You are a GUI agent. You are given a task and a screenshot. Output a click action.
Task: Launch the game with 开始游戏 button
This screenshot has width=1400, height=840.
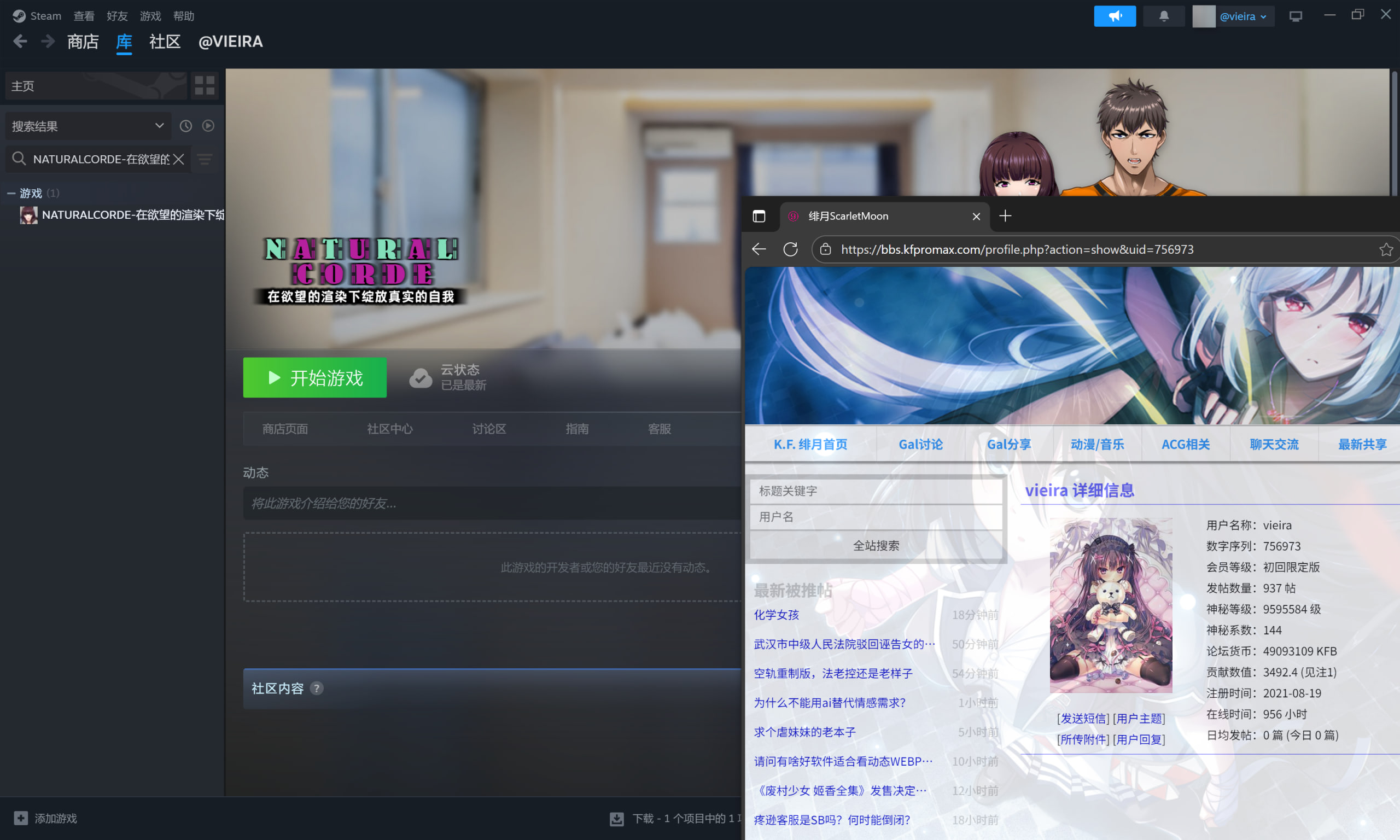point(314,377)
